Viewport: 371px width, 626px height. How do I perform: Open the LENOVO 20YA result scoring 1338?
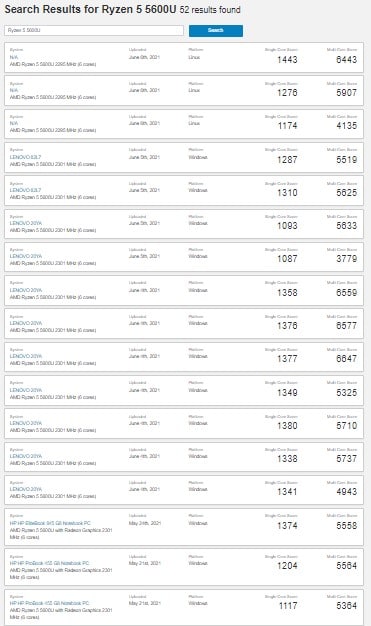tap(26, 456)
